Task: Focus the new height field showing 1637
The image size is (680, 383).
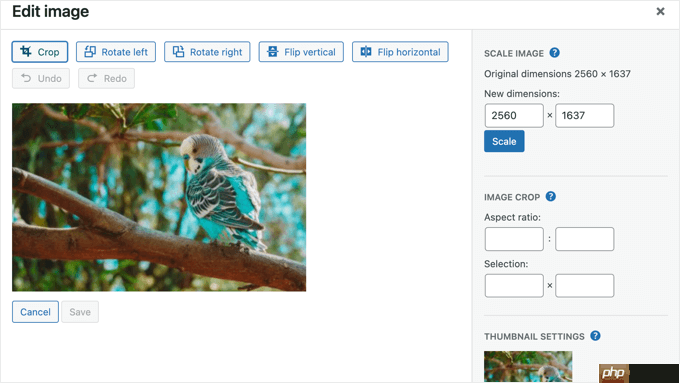Action: pos(585,115)
